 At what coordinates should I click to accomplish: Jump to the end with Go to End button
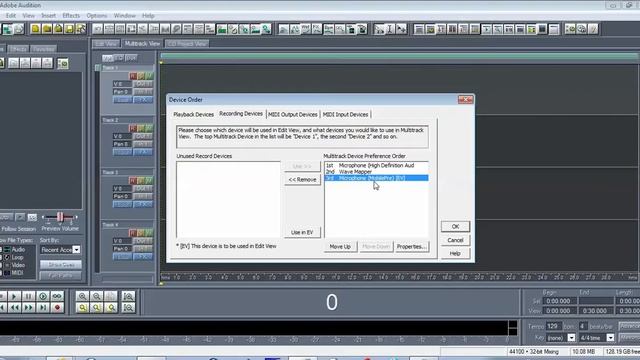43,308
